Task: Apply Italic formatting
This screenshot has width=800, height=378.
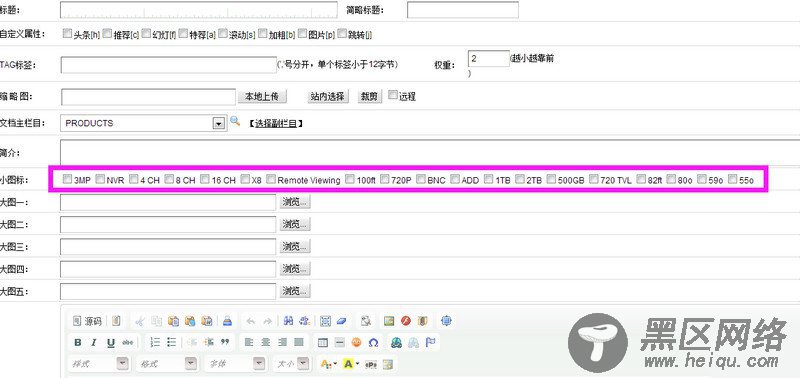Action: coord(94,342)
